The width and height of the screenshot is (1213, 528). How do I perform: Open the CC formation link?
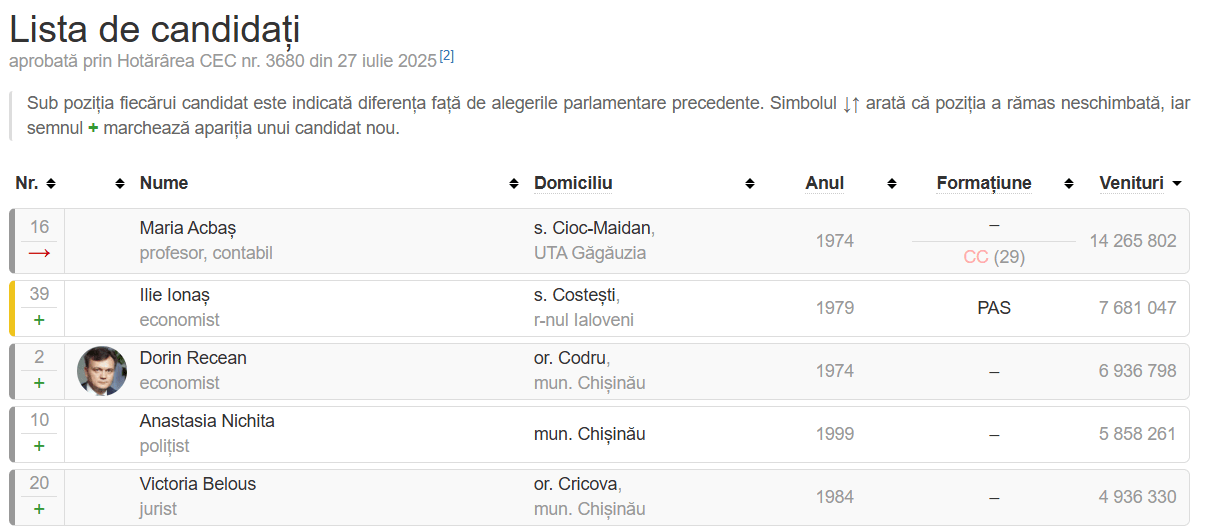(x=976, y=257)
